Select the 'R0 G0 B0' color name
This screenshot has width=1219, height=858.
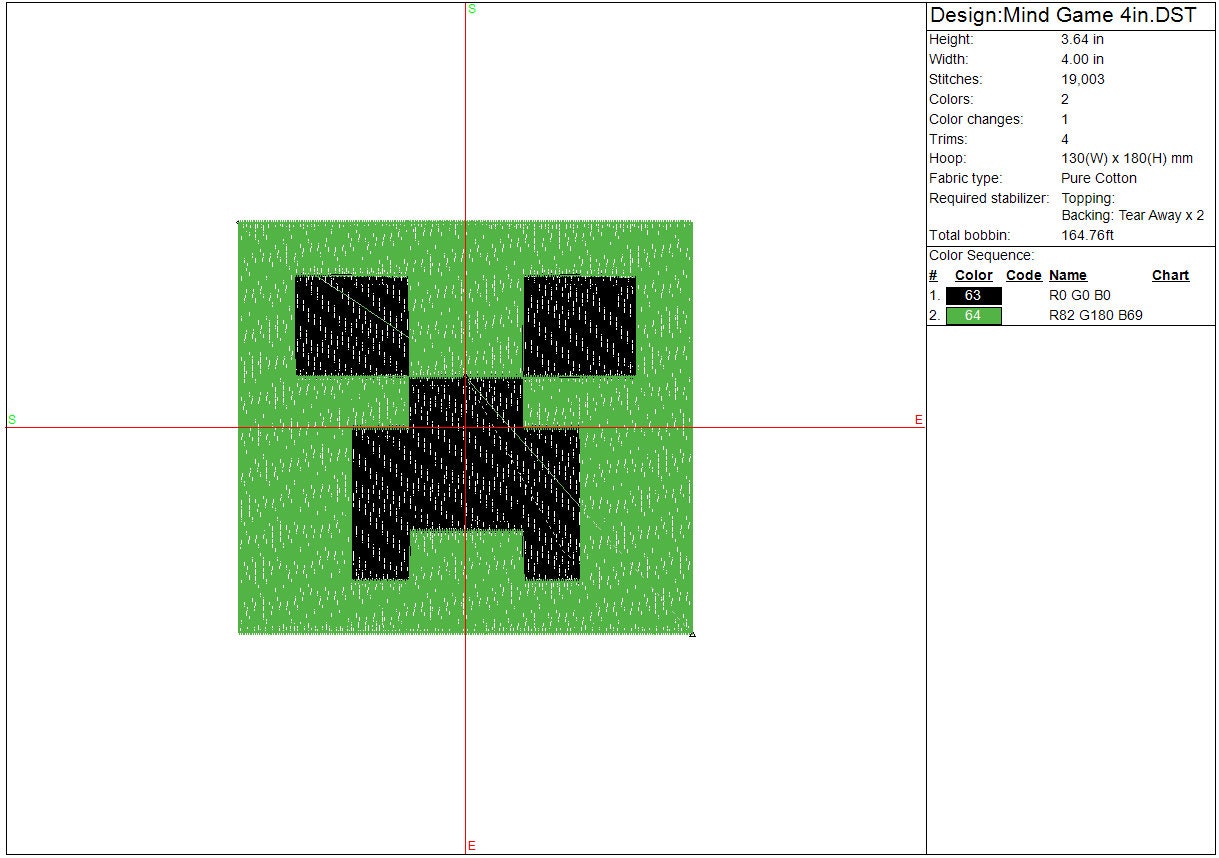point(1079,296)
